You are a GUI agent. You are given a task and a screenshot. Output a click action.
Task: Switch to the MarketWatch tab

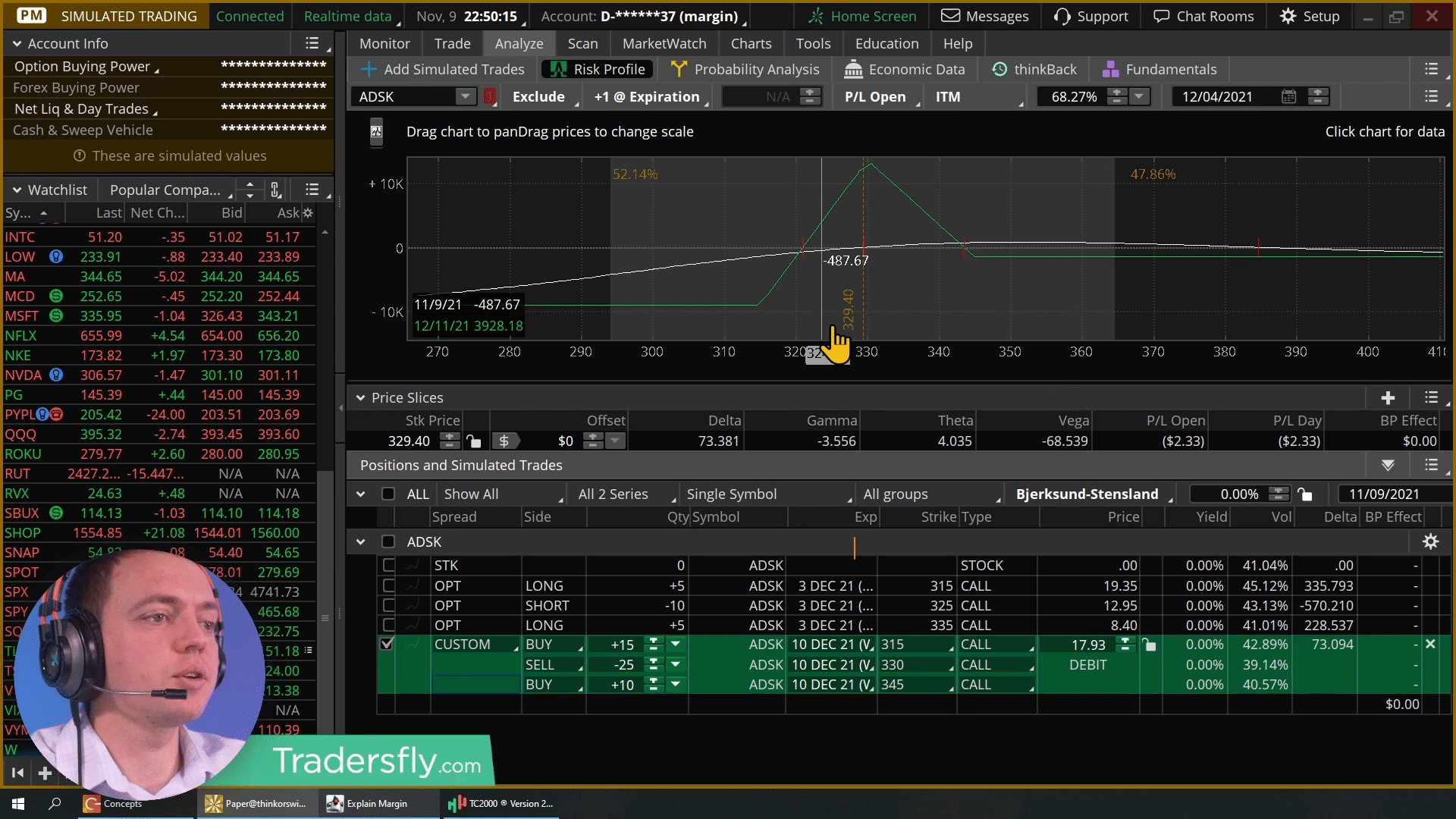664,44
